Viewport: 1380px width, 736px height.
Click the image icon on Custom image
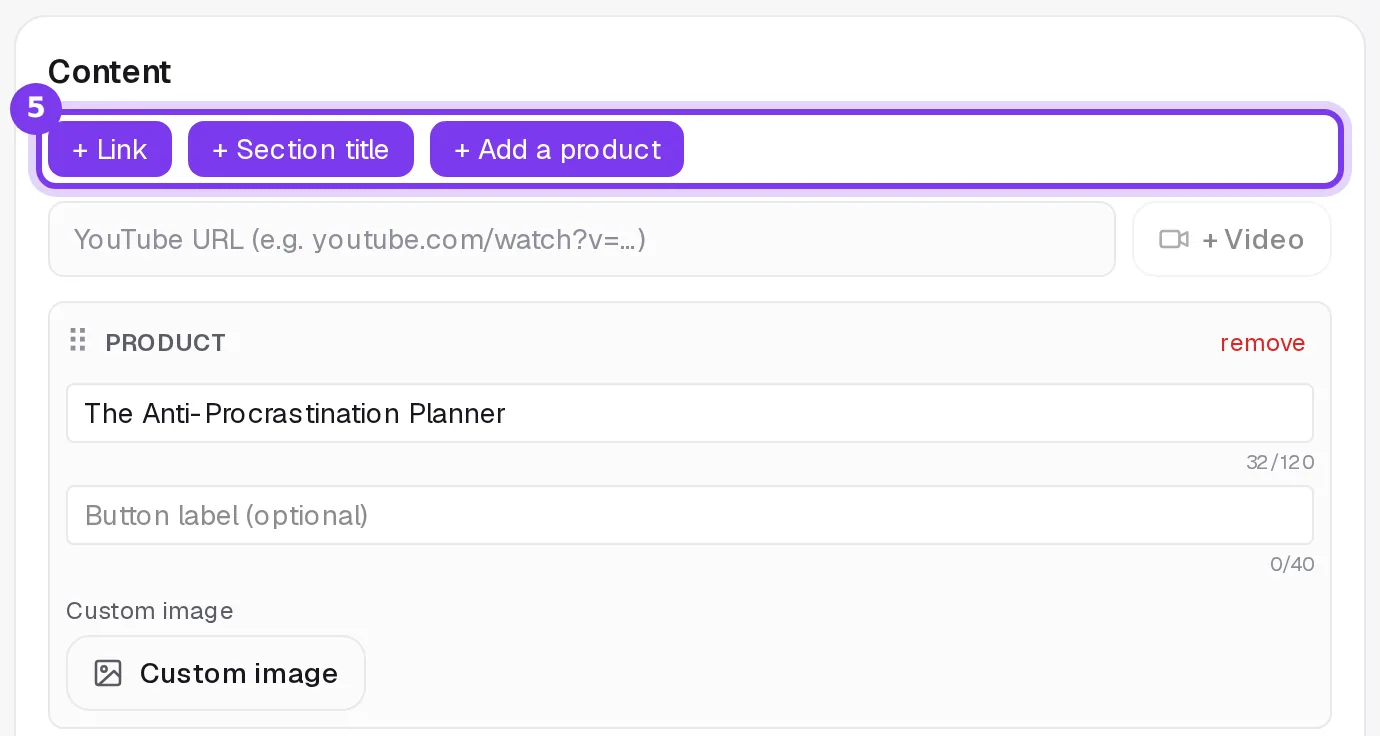[x=108, y=673]
